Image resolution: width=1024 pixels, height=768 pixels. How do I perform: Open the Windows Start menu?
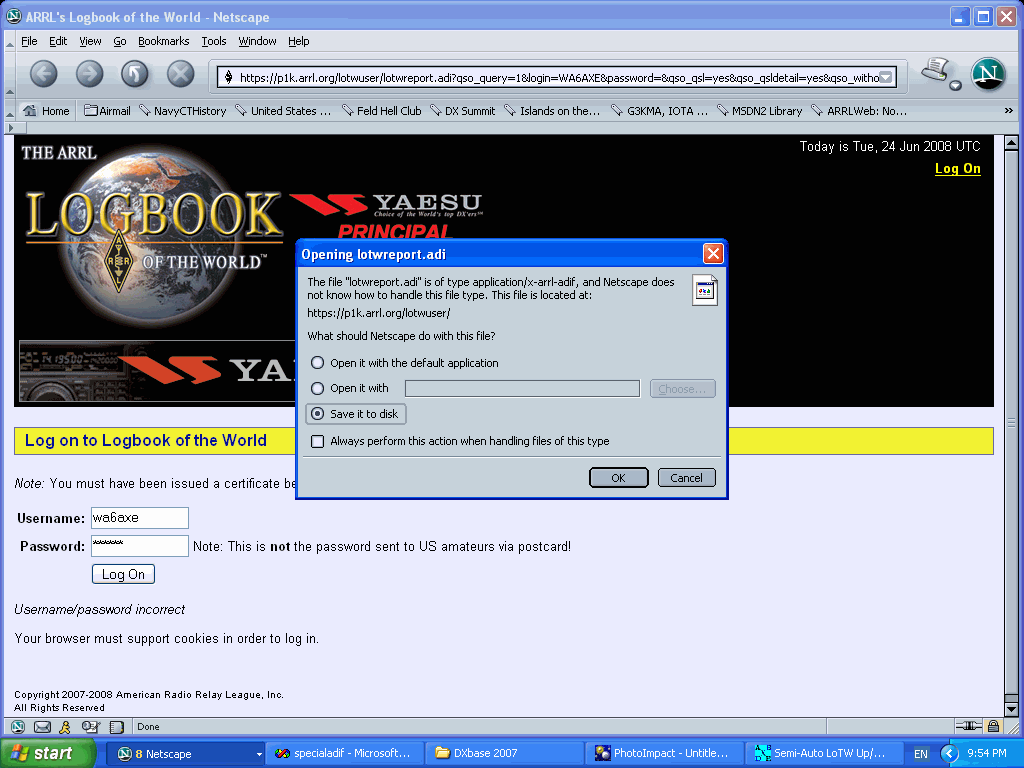pos(47,753)
